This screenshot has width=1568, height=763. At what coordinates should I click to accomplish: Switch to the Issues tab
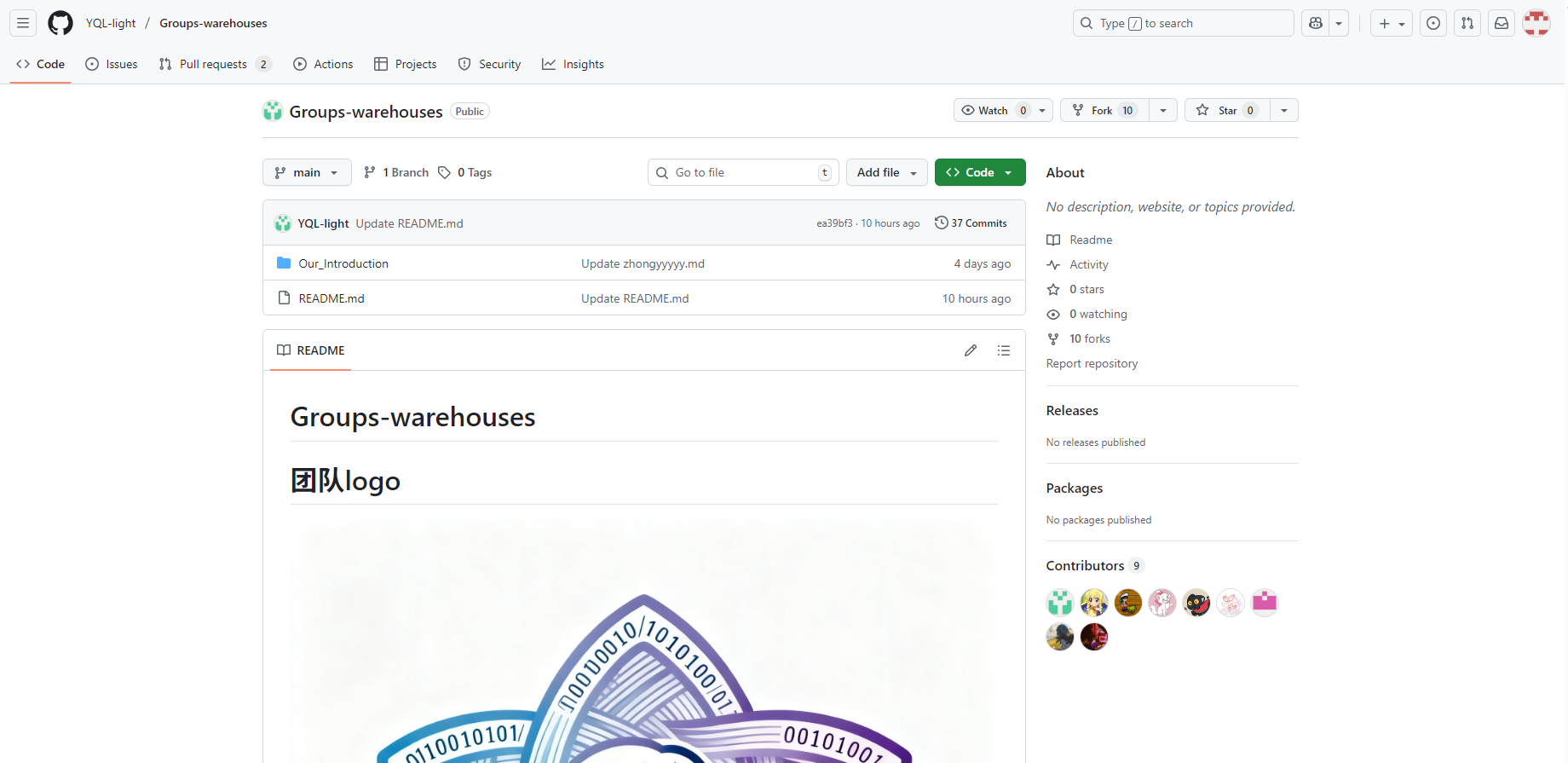click(x=112, y=64)
